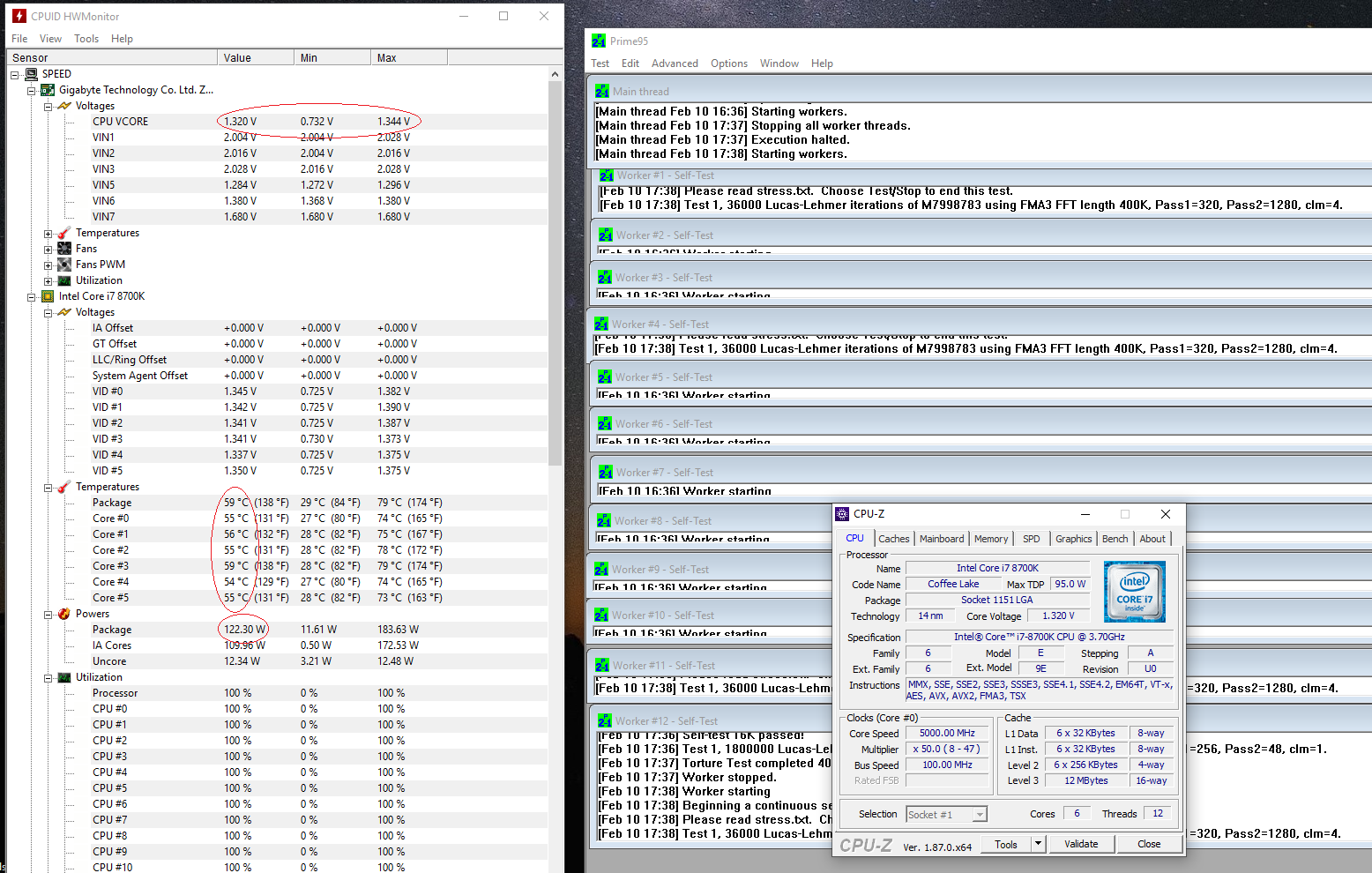Click the Fans icon in HWMonitor

click(x=64, y=249)
